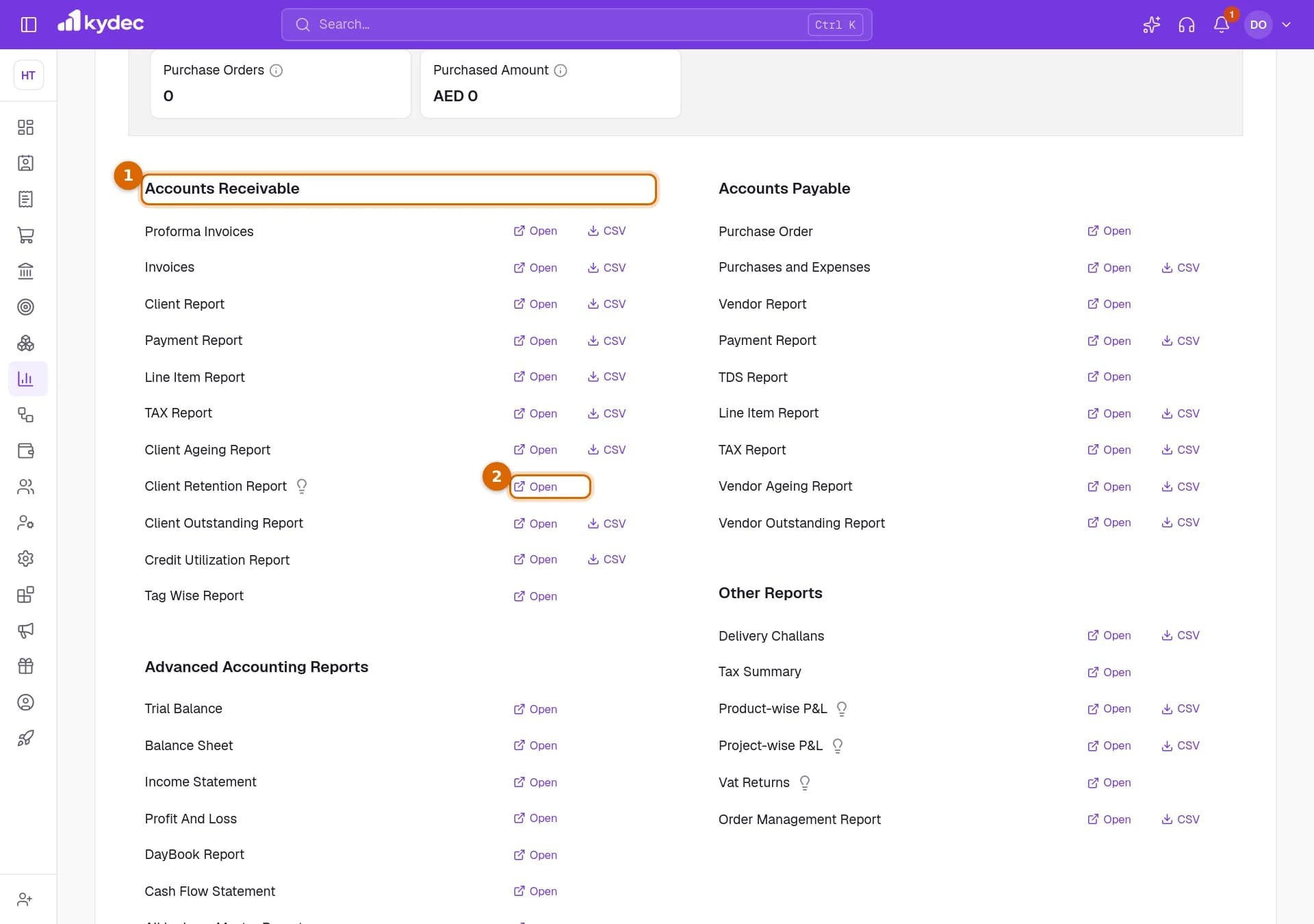Open the Vat Returns report
This screenshot has height=924, width=1314.
[x=1109, y=782]
